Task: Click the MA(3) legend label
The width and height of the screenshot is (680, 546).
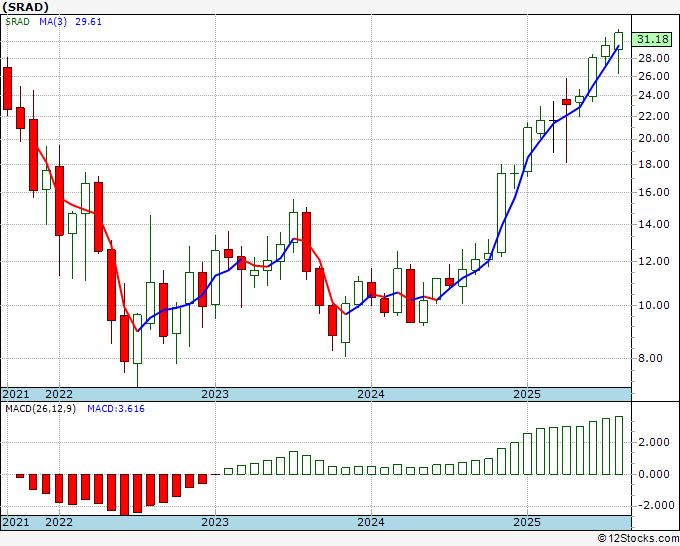Action: [53, 22]
